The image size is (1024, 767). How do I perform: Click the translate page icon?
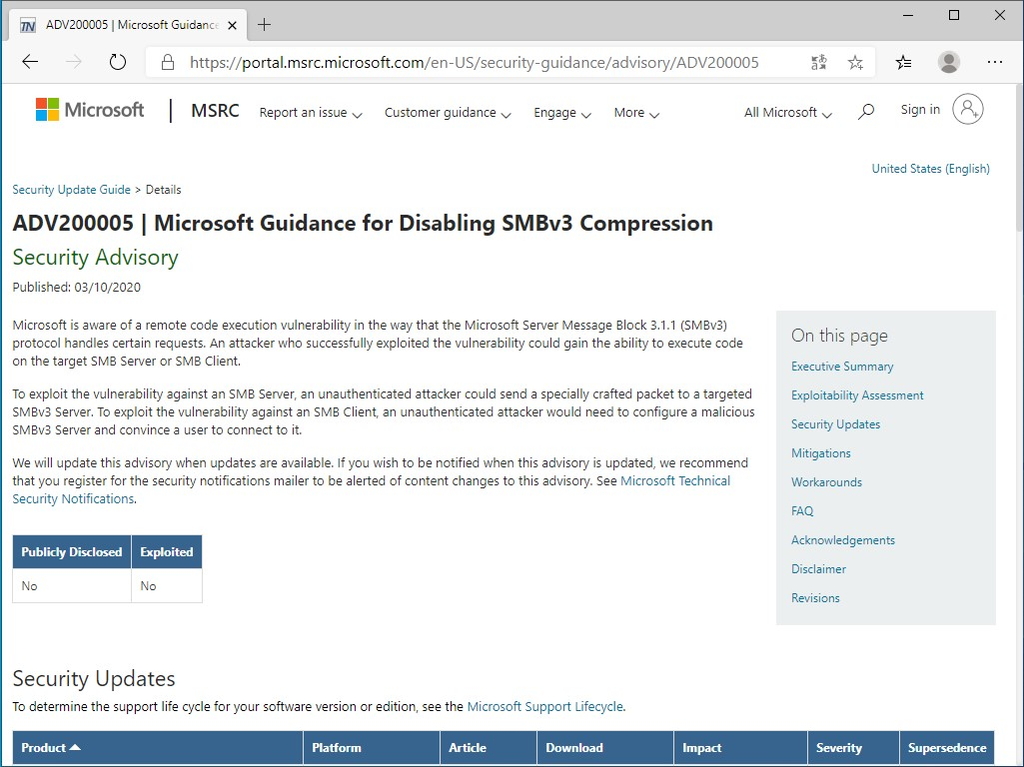coord(818,61)
